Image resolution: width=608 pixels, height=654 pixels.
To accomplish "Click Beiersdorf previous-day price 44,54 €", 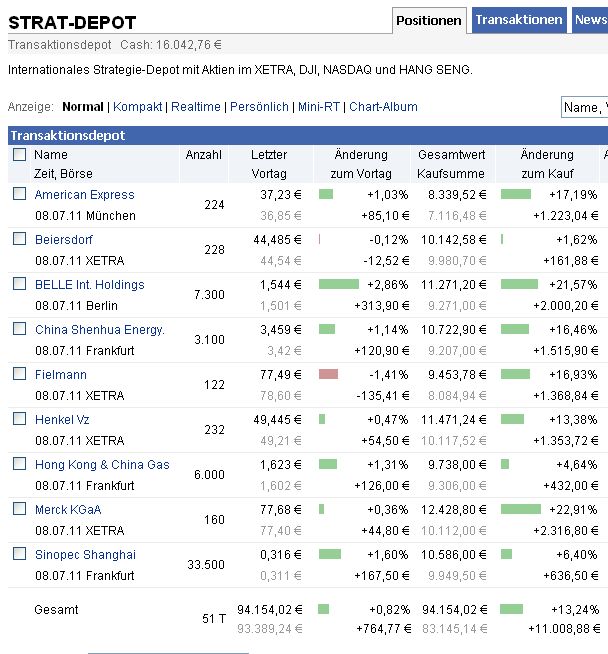I will click(281, 261).
